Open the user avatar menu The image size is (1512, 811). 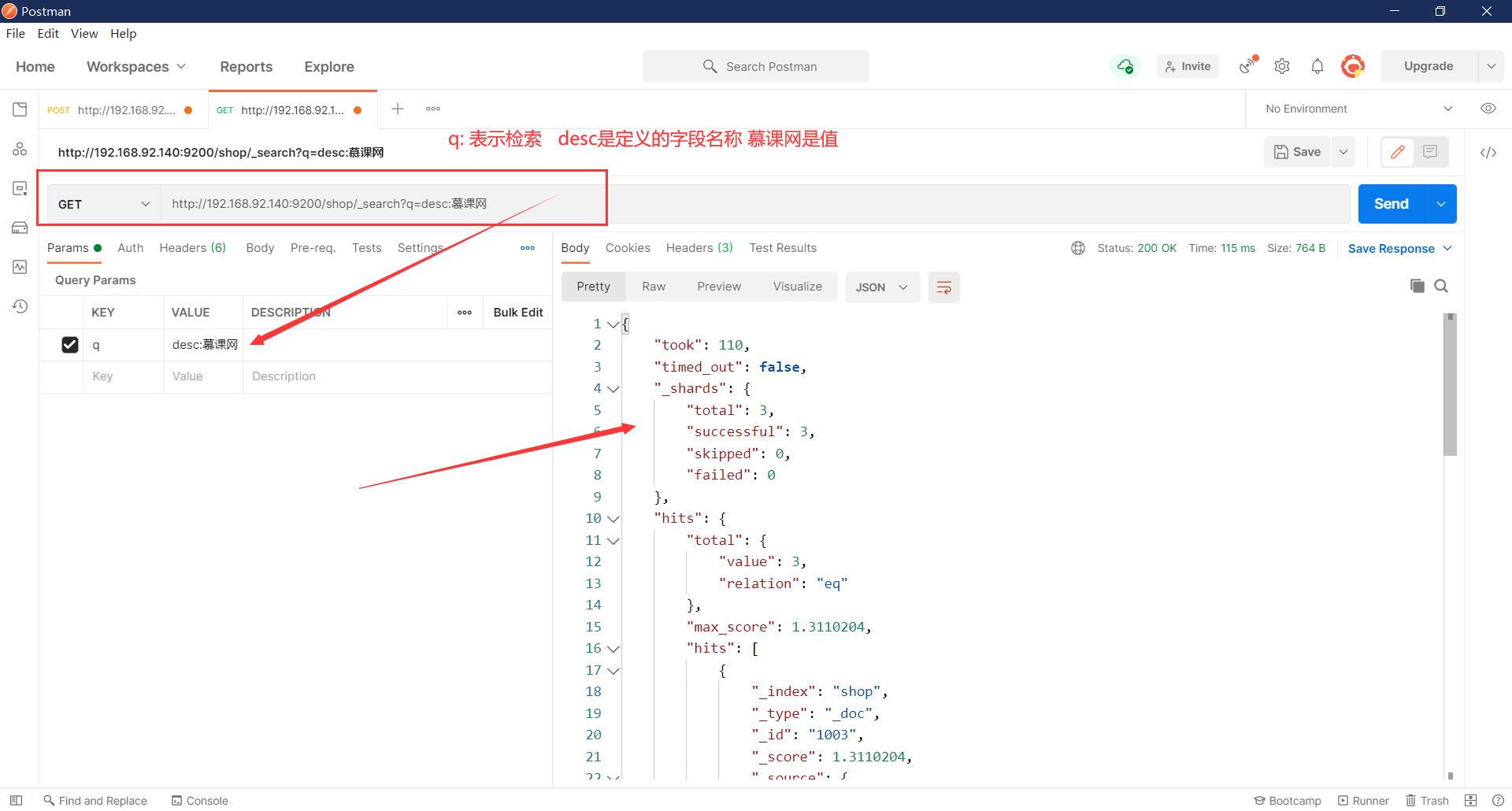click(x=1353, y=66)
